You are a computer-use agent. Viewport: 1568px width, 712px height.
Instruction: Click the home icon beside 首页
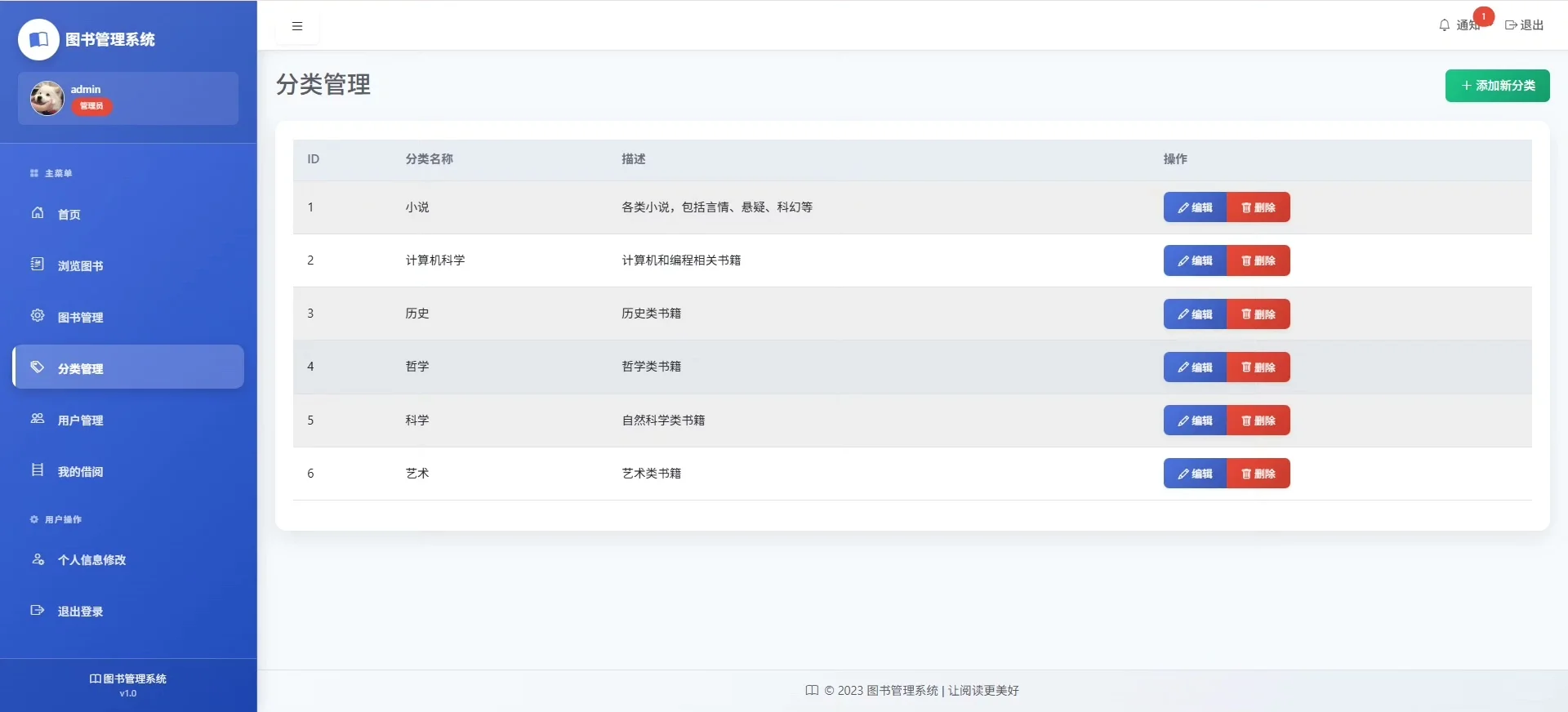pyautogui.click(x=38, y=213)
